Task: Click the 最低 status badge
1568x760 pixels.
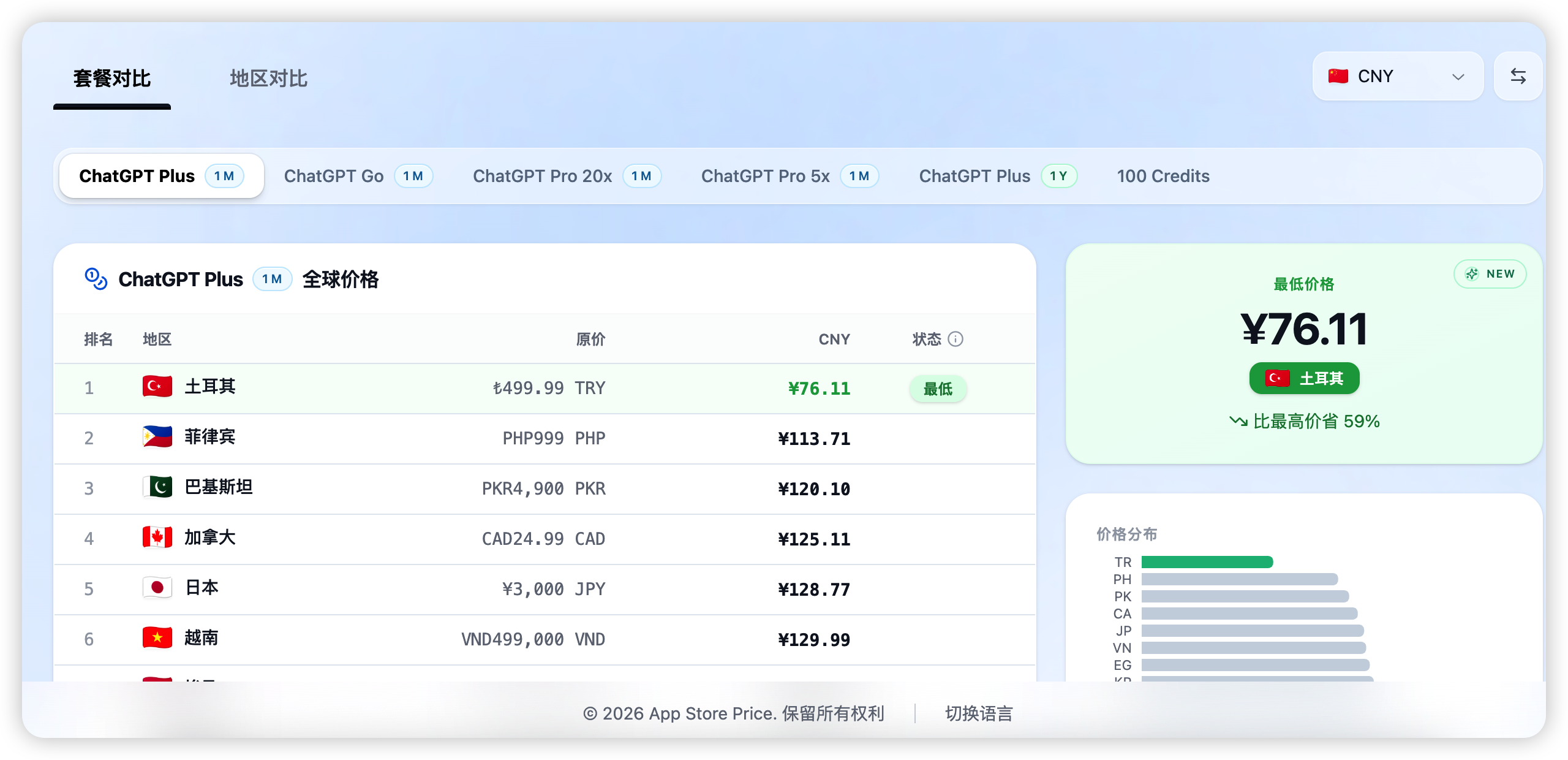Action: coord(938,389)
